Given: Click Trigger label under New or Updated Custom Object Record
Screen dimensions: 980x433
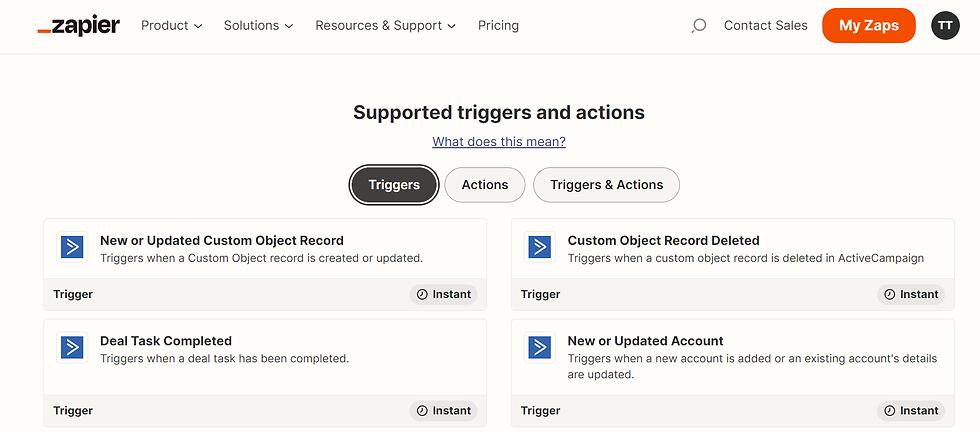Looking at the screenshot, I should (73, 294).
